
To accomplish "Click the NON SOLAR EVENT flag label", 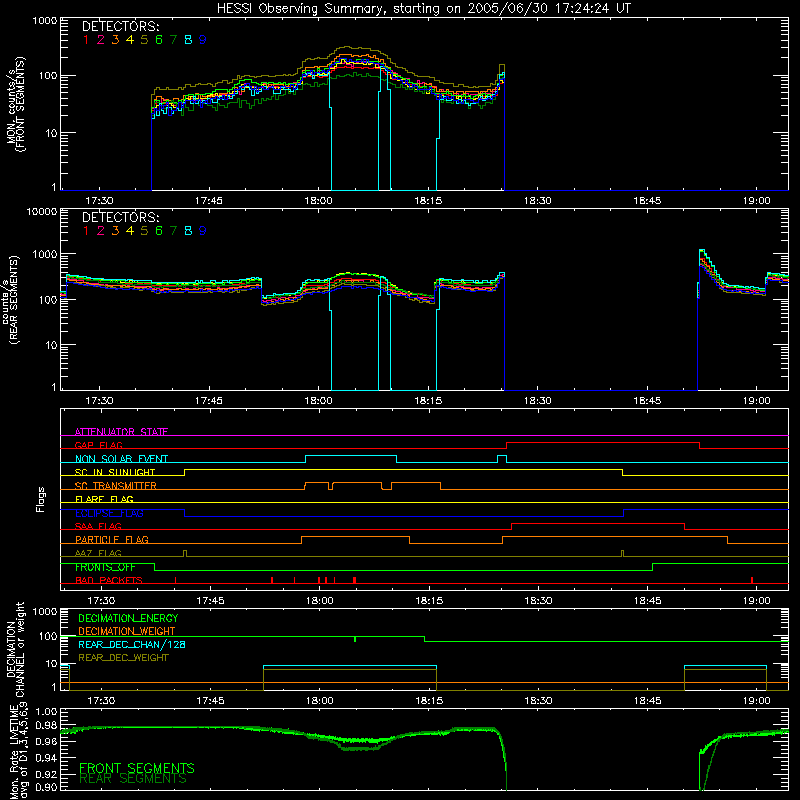I will pos(121,459).
